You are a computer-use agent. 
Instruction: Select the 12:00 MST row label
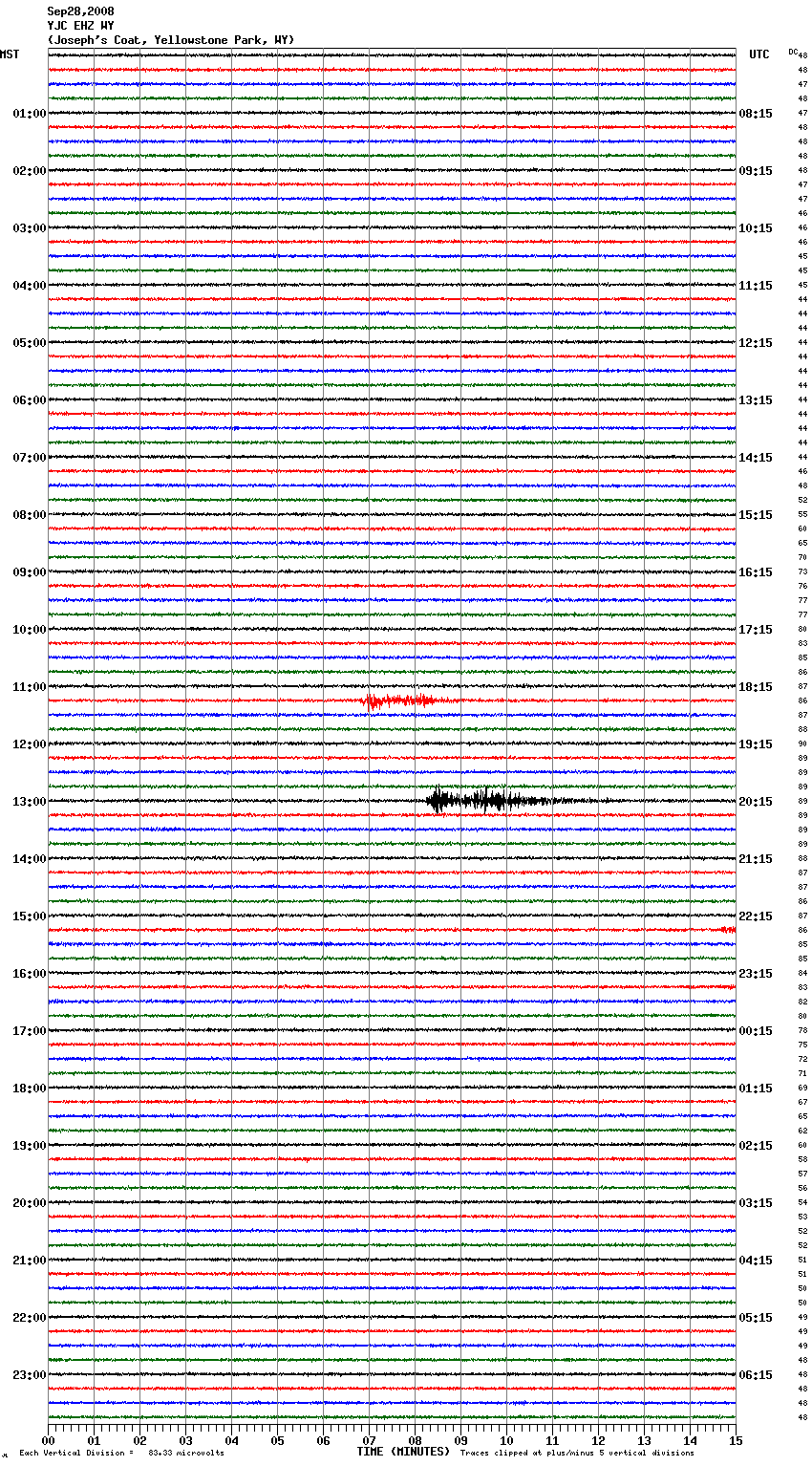[30, 744]
